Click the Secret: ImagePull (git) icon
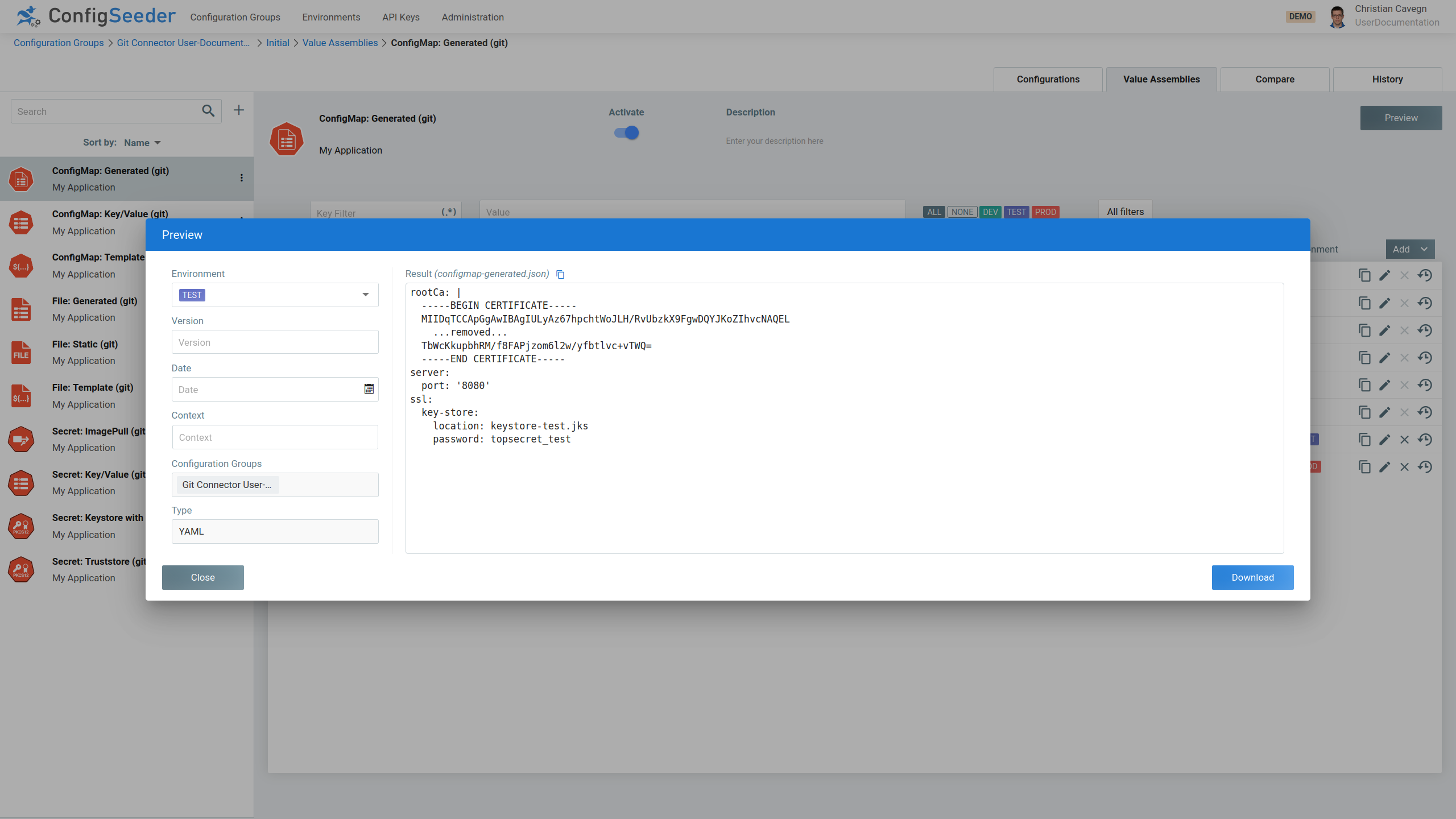 point(20,439)
